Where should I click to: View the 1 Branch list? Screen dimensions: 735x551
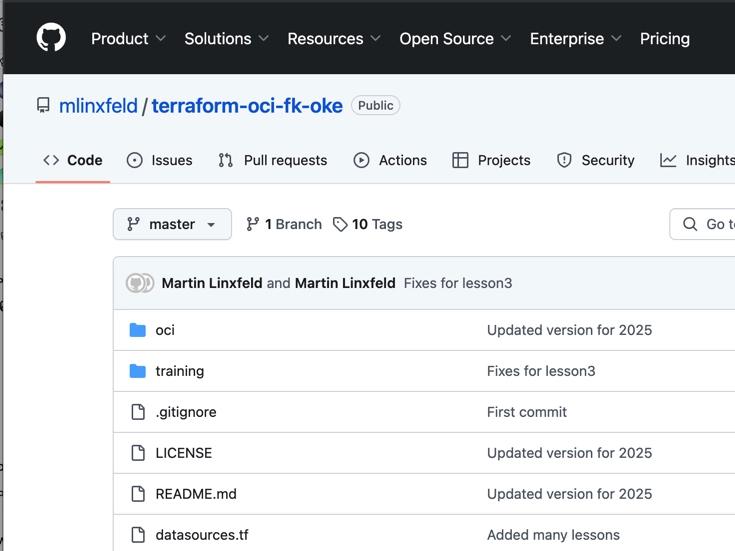tap(284, 224)
